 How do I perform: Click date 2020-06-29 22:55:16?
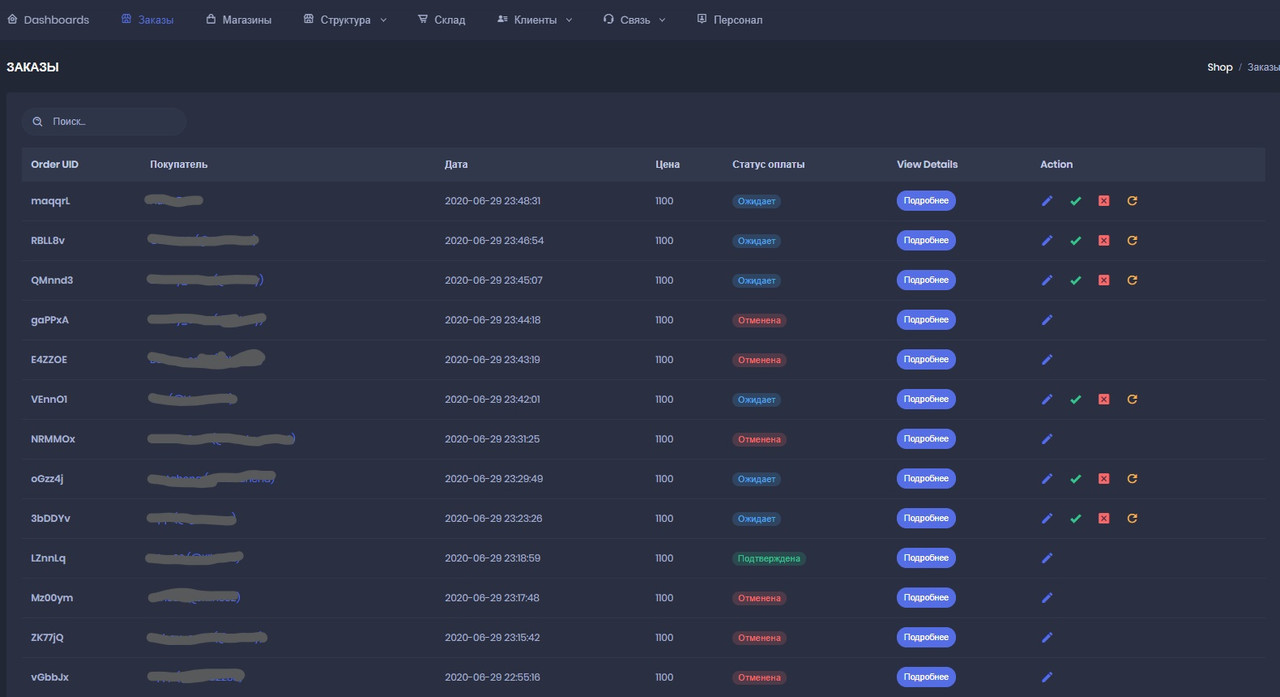(x=492, y=677)
